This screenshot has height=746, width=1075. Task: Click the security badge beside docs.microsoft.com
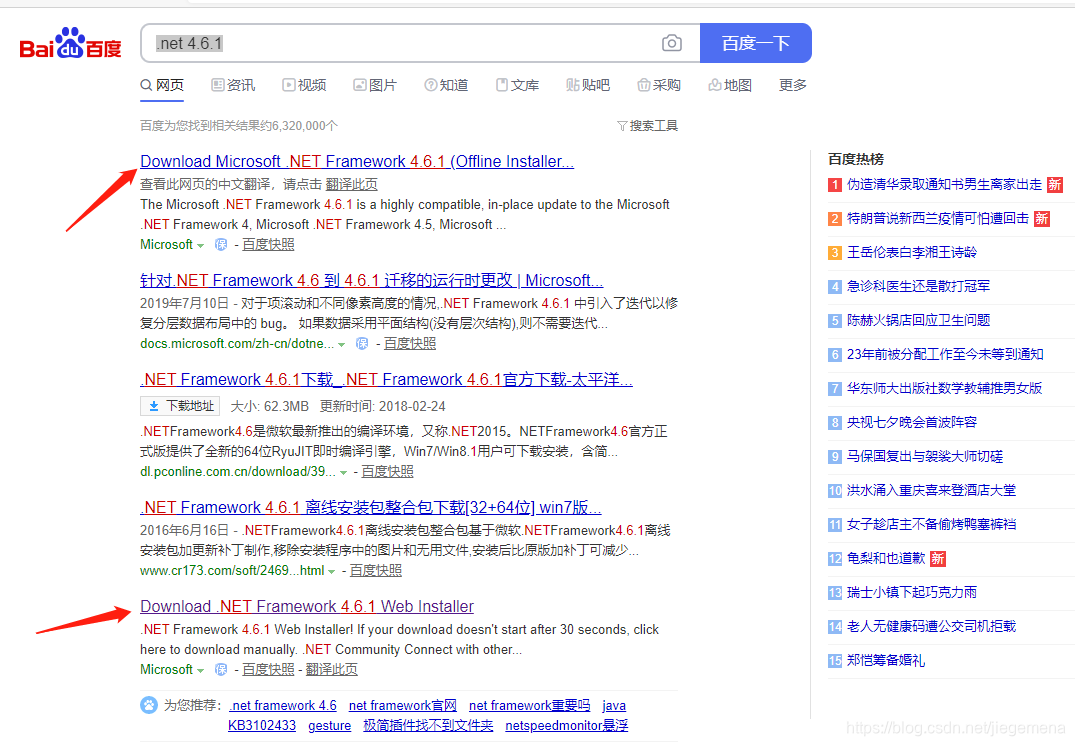pos(362,344)
